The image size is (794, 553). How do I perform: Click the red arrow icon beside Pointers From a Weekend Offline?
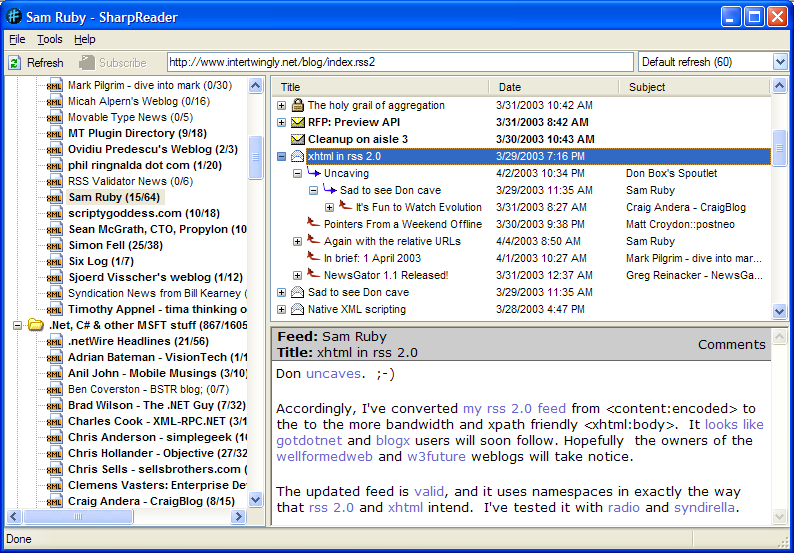(313, 222)
